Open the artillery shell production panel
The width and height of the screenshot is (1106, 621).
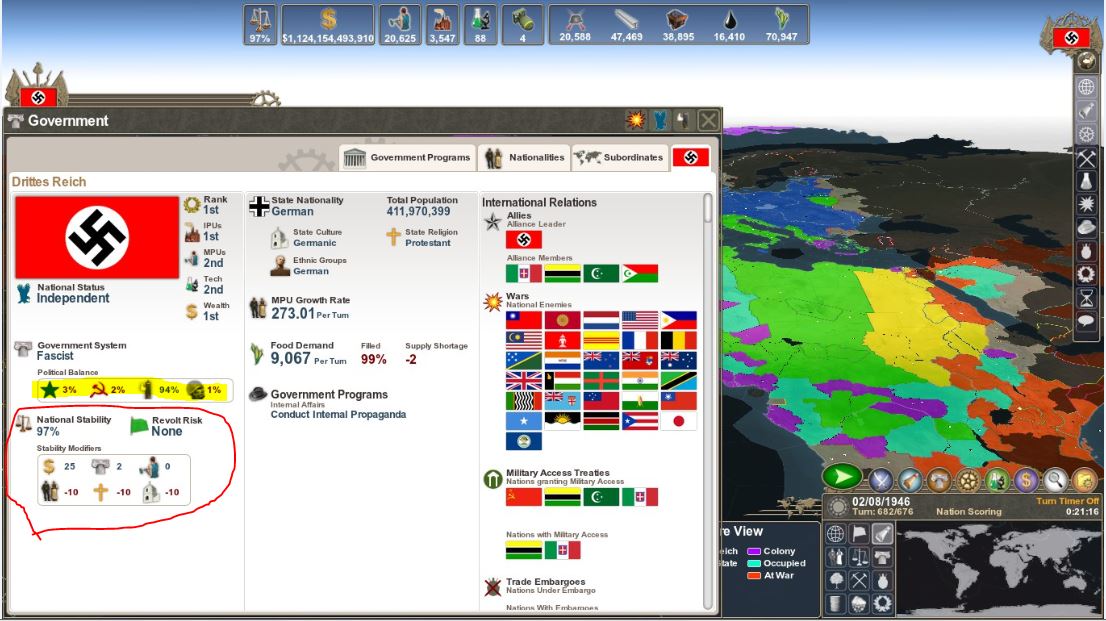[910, 480]
